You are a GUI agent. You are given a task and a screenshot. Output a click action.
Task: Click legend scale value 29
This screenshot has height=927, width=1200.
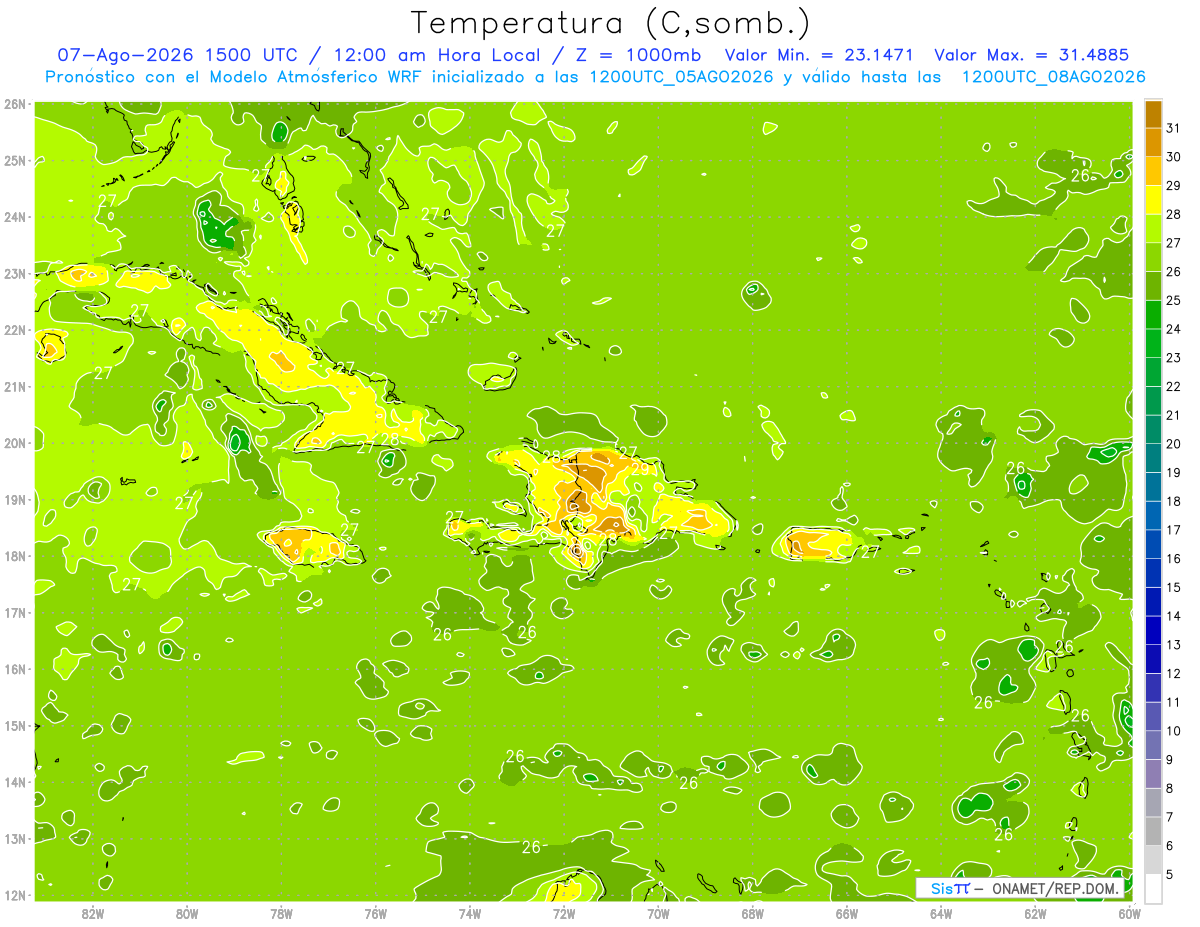[x=1174, y=186]
